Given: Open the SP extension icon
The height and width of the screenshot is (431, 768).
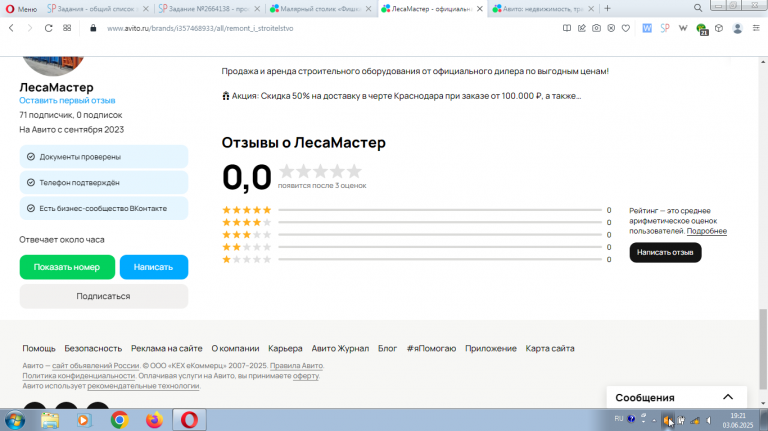Looking at the screenshot, I should click(x=665, y=28).
